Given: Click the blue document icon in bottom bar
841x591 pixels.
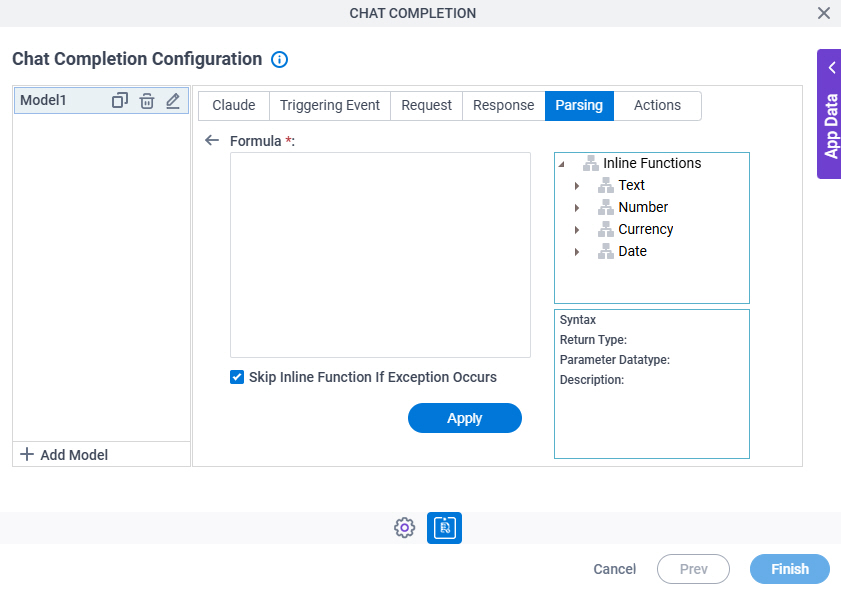Looking at the screenshot, I should pyautogui.click(x=444, y=528).
